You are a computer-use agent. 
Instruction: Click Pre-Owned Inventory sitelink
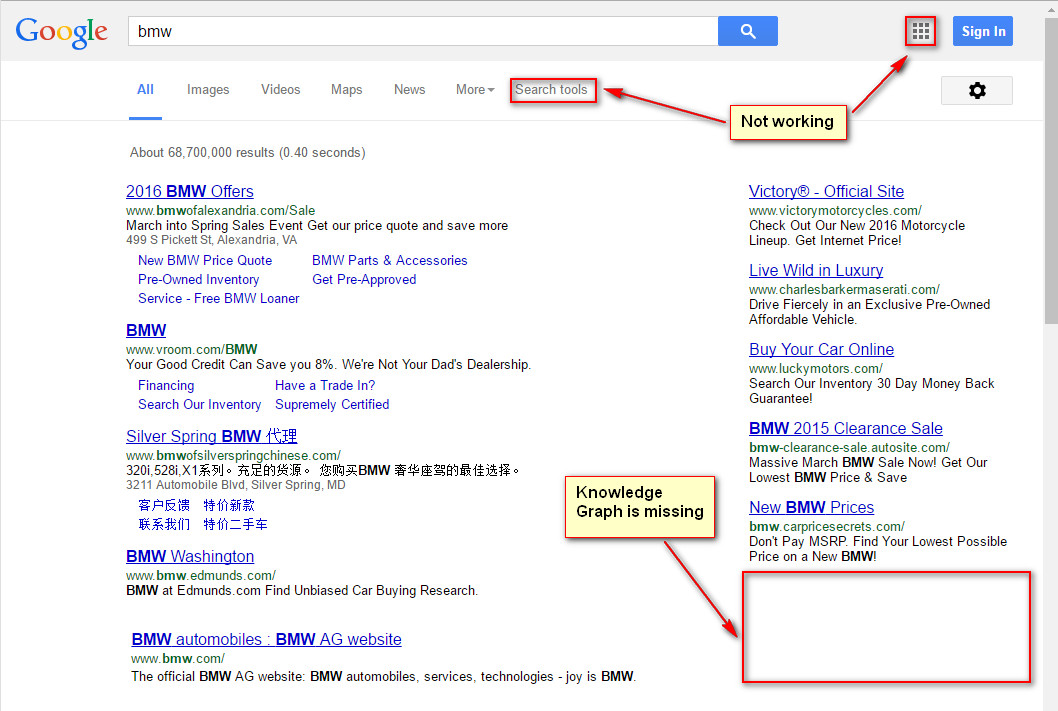pyautogui.click(x=198, y=279)
